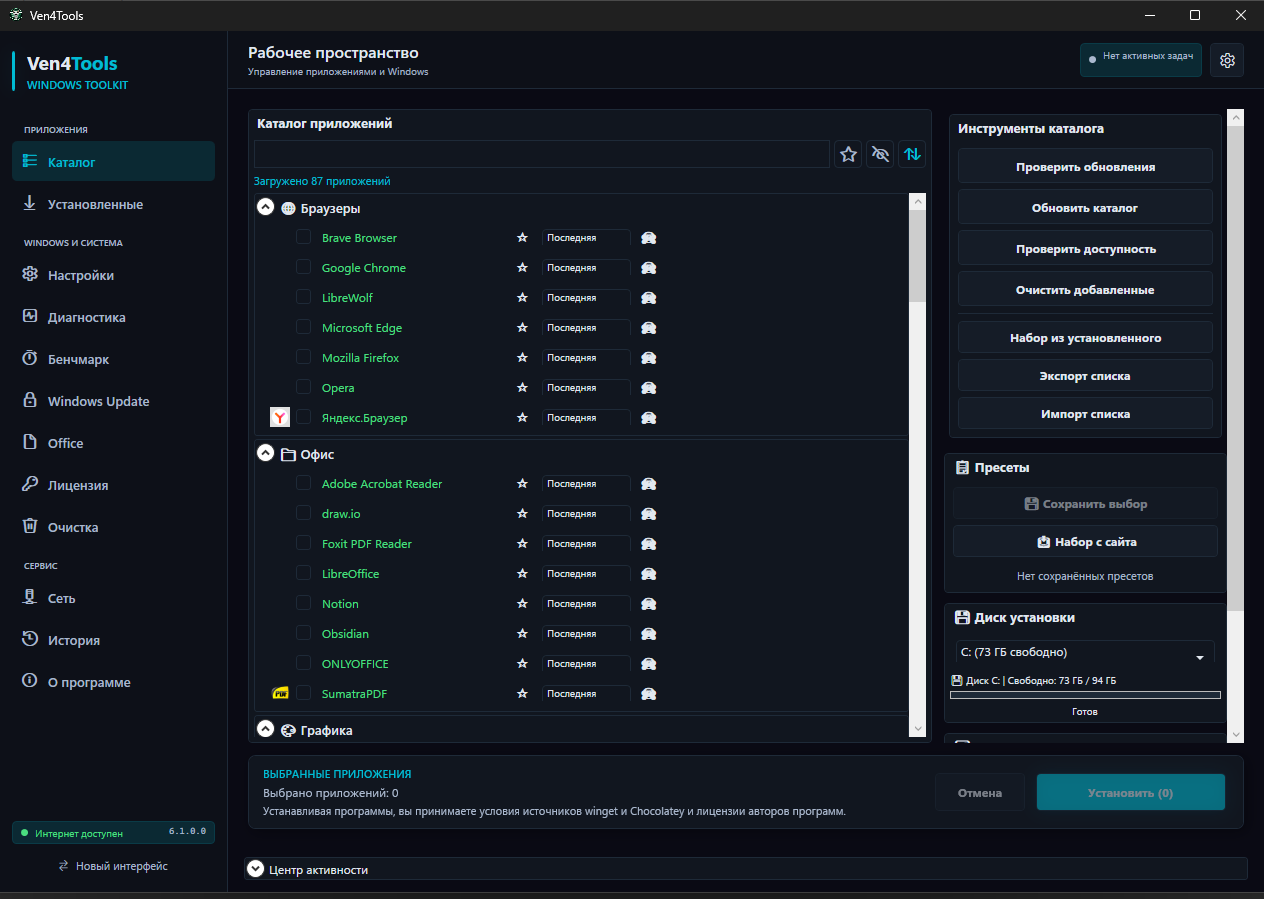Open settings via the gear icon
Screen dimensions: 1264x899
point(1227,60)
